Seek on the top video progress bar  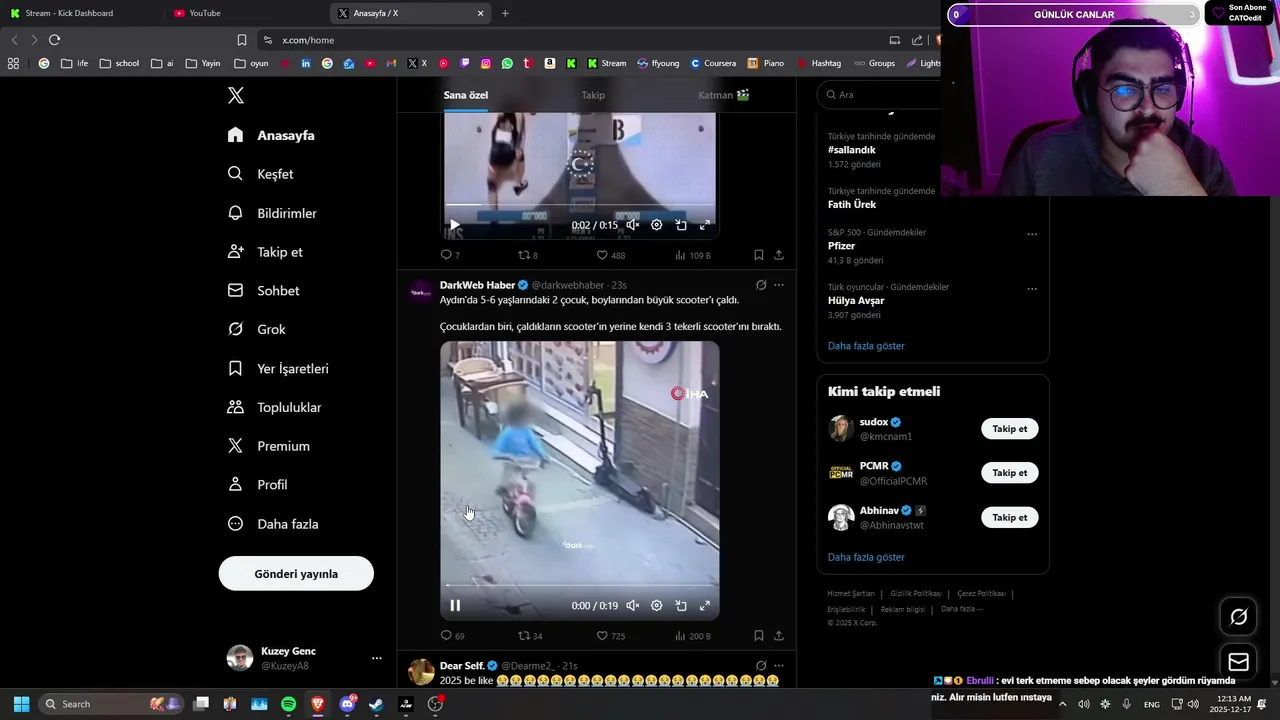pyautogui.click(x=580, y=205)
